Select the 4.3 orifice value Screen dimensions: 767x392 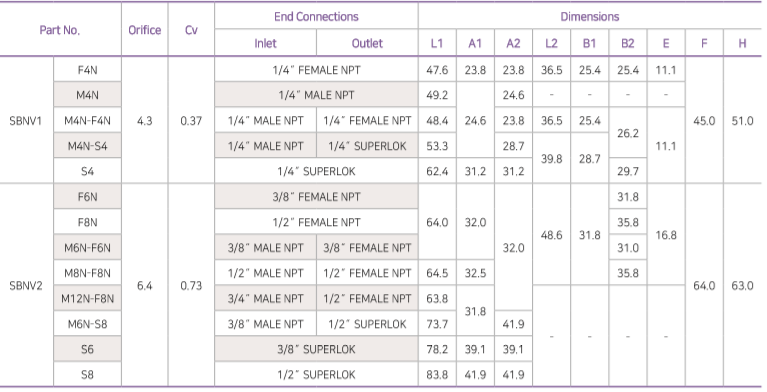coord(145,120)
